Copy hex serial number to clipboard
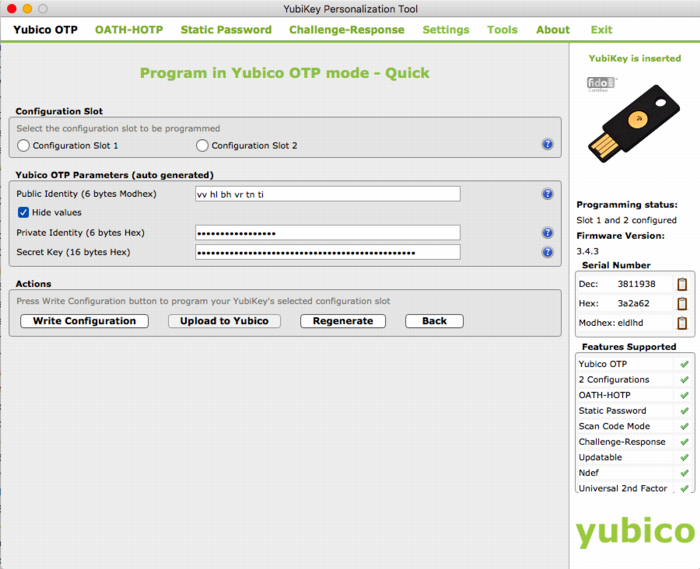The image size is (700, 569). point(682,303)
